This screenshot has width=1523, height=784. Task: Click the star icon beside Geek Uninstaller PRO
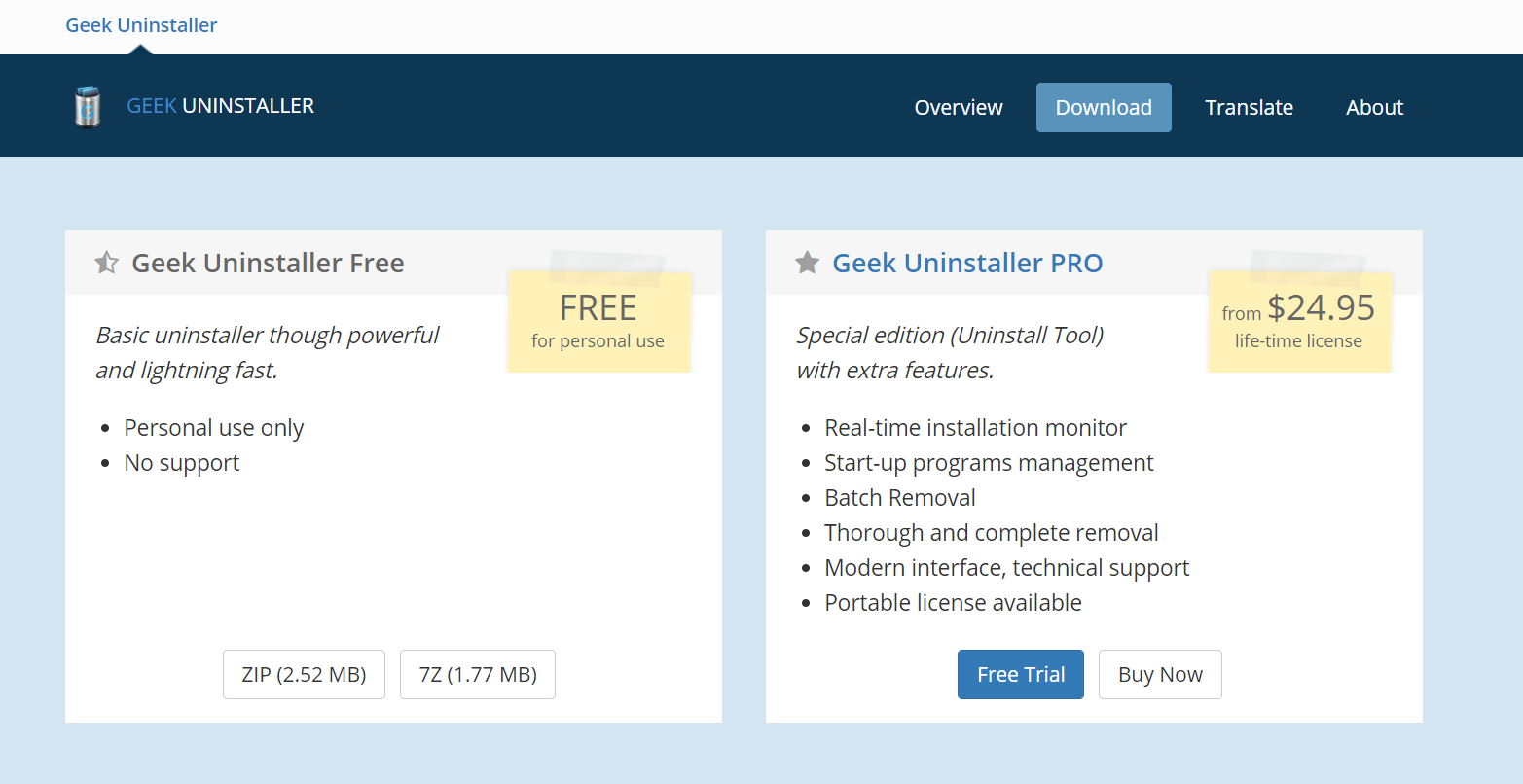point(807,263)
